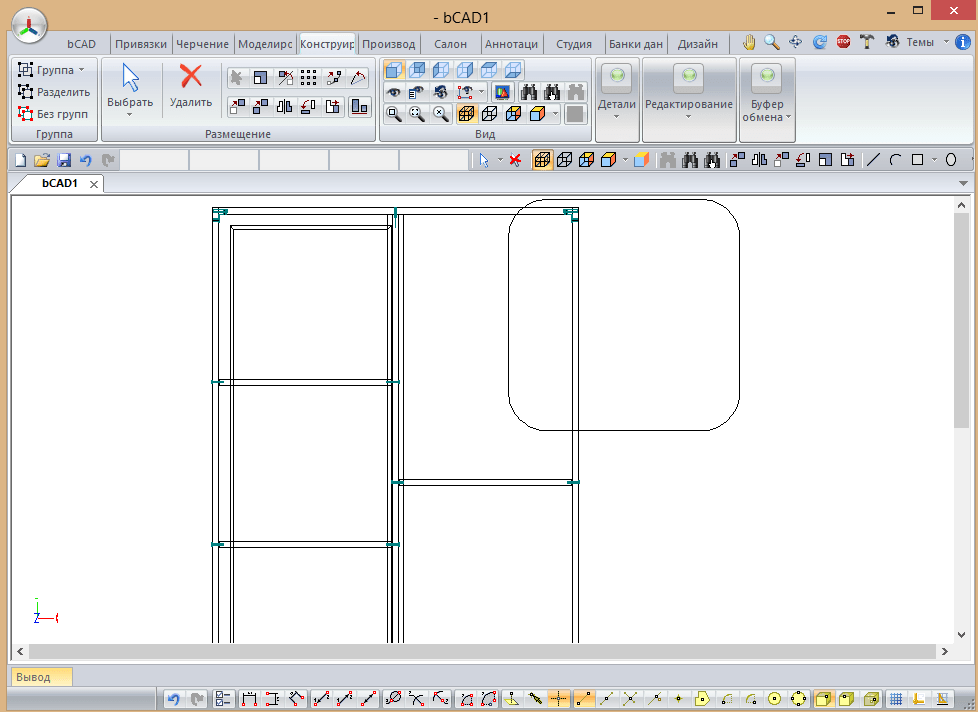Toggle grid display in bottom toolbar
The image size is (978, 712).
tap(897, 699)
